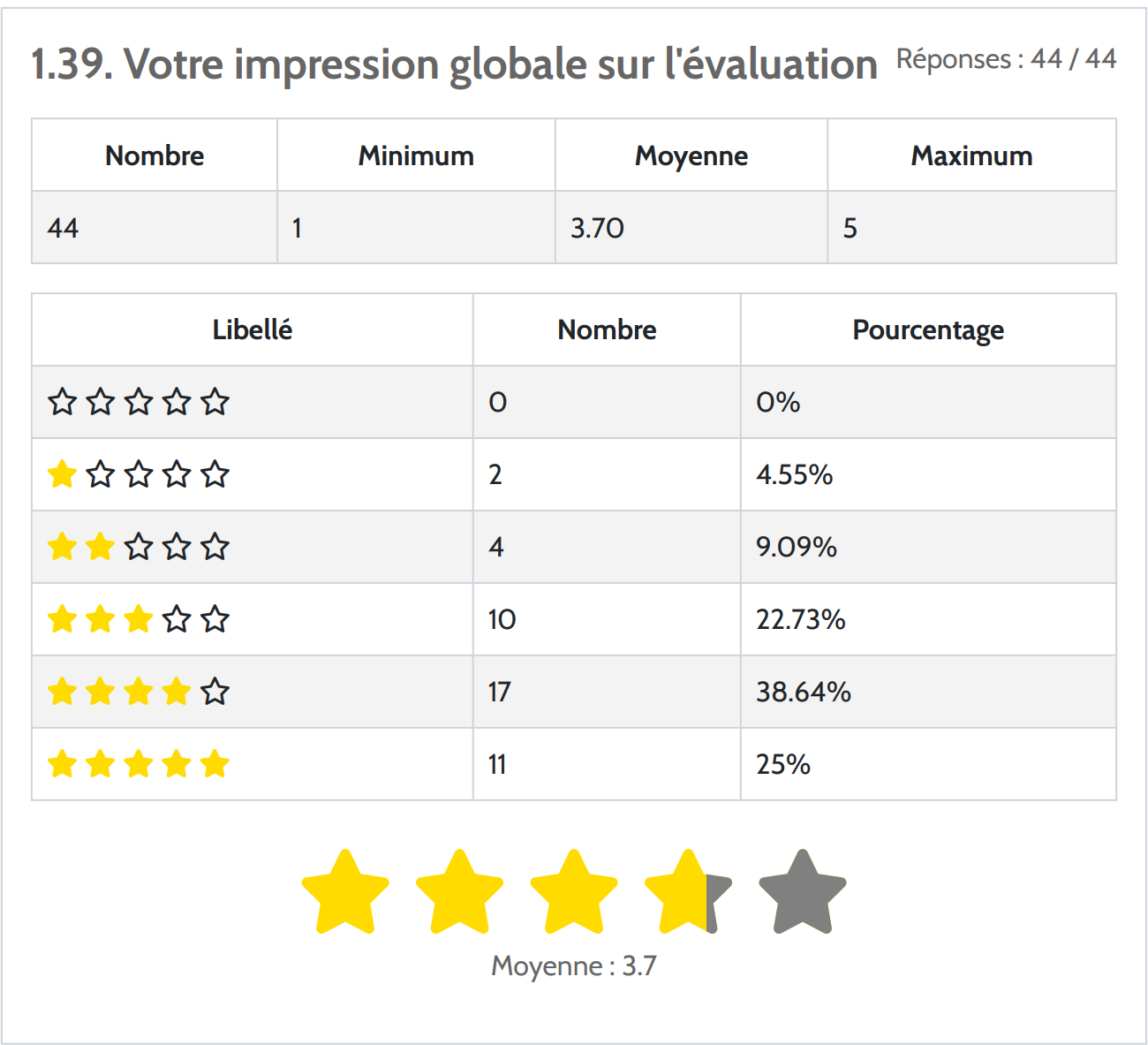Viewport: 1148px width, 1045px height.
Task: Click the grey fifth average star
Action: coord(802,893)
